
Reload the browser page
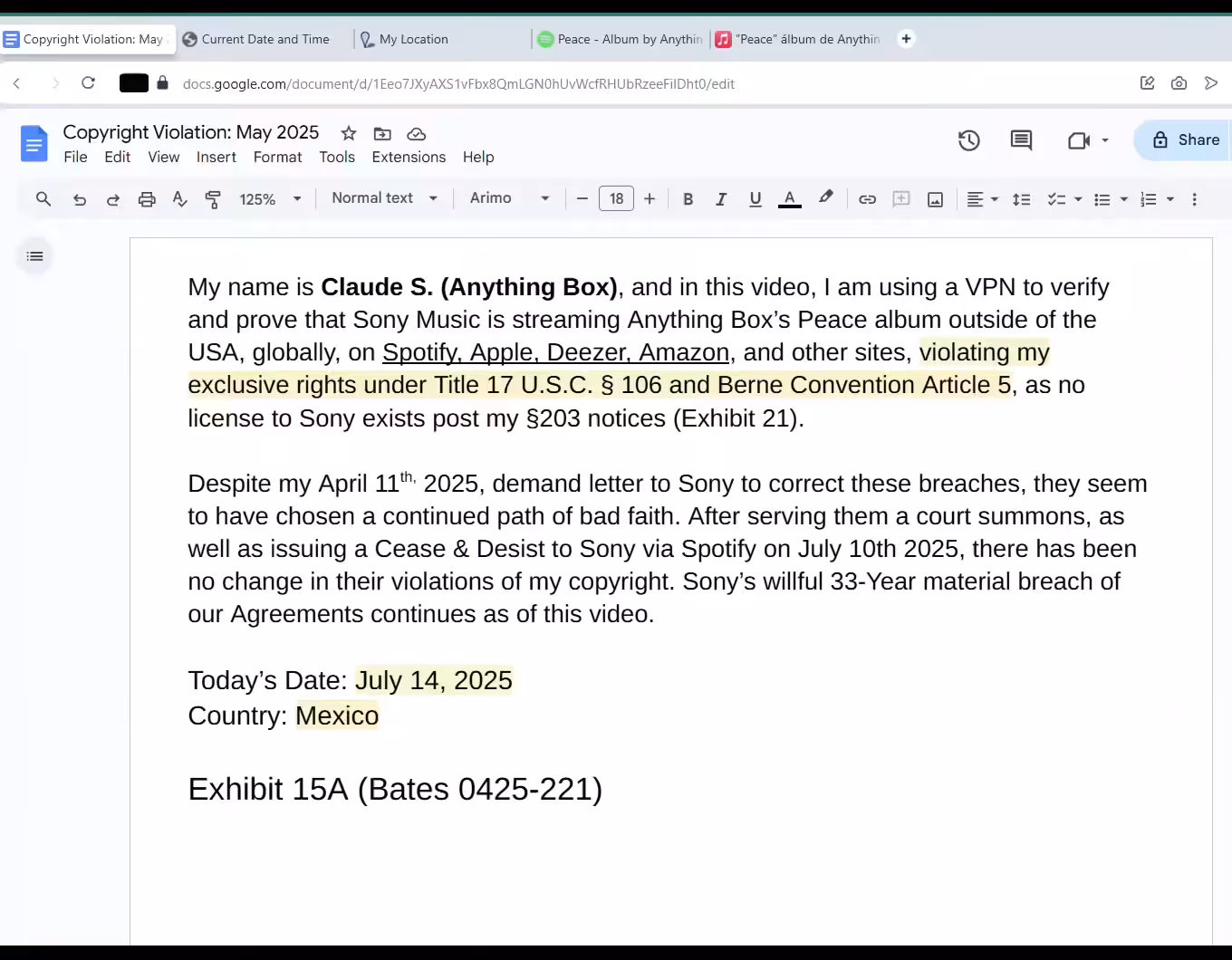pyautogui.click(x=88, y=83)
